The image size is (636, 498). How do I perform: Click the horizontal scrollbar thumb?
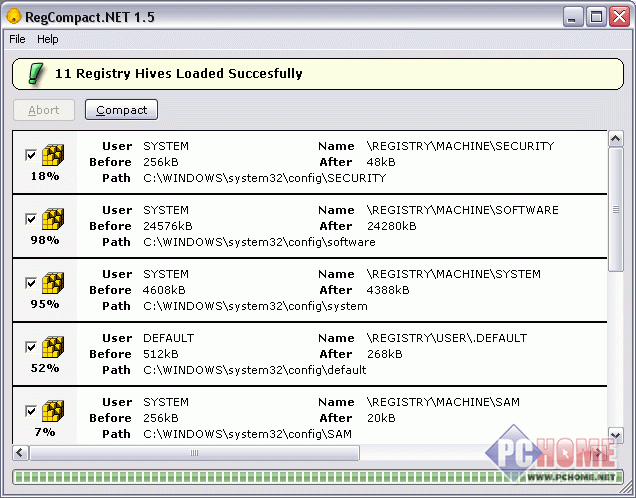coord(194,453)
